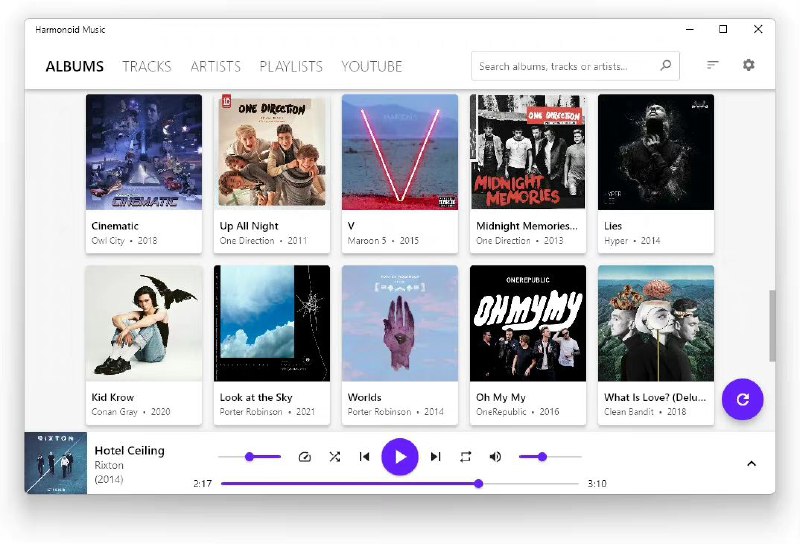Viewport: 800px width, 544px height.
Task: Click the track progress seek bar
Action: 400,483
